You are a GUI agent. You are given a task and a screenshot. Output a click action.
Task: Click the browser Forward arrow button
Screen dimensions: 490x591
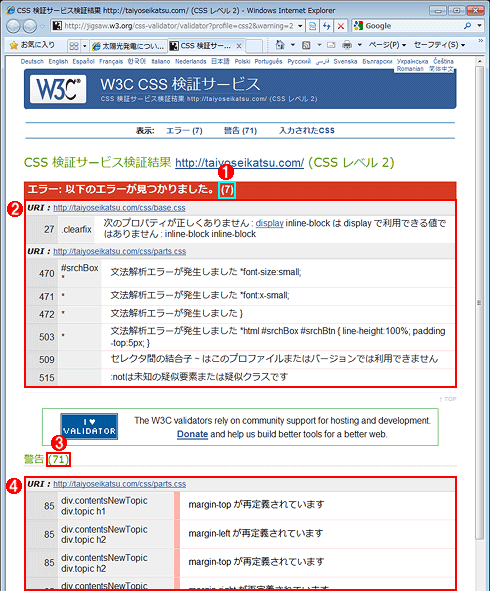[x=30, y=26]
